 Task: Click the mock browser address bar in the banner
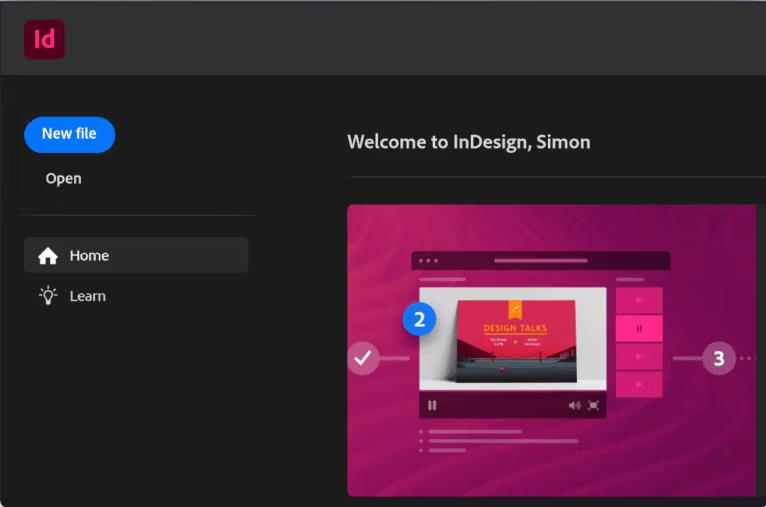(540, 261)
